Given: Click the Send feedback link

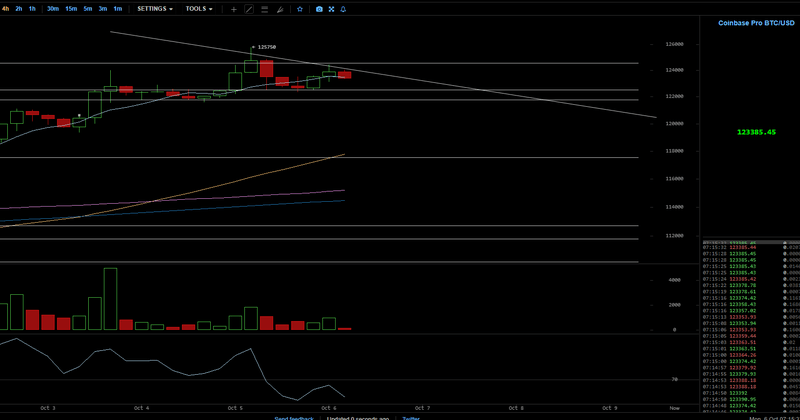Looking at the screenshot, I should point(294,418).
